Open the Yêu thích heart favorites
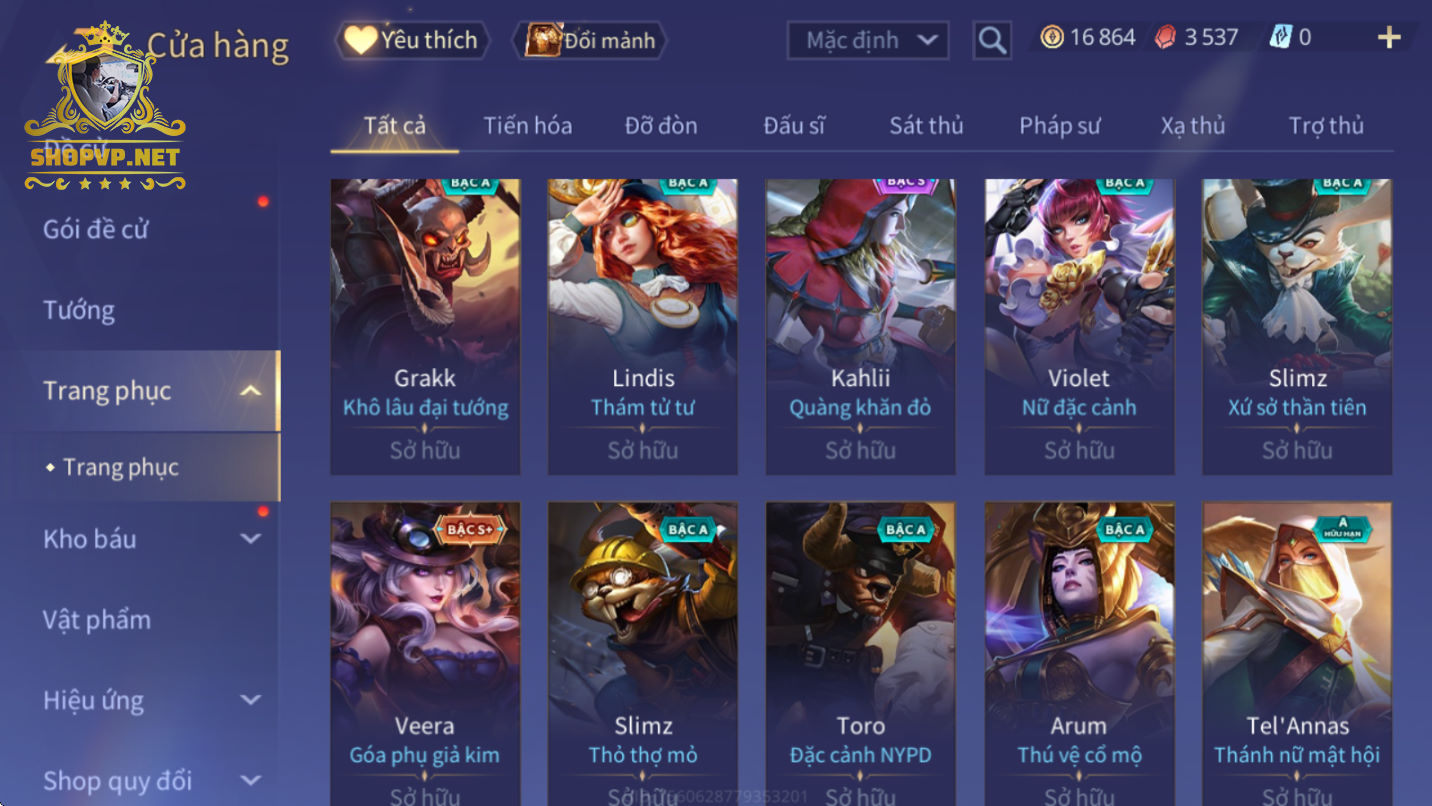The height and width of the screenshot is (806, 1432). tap(360, 40)
